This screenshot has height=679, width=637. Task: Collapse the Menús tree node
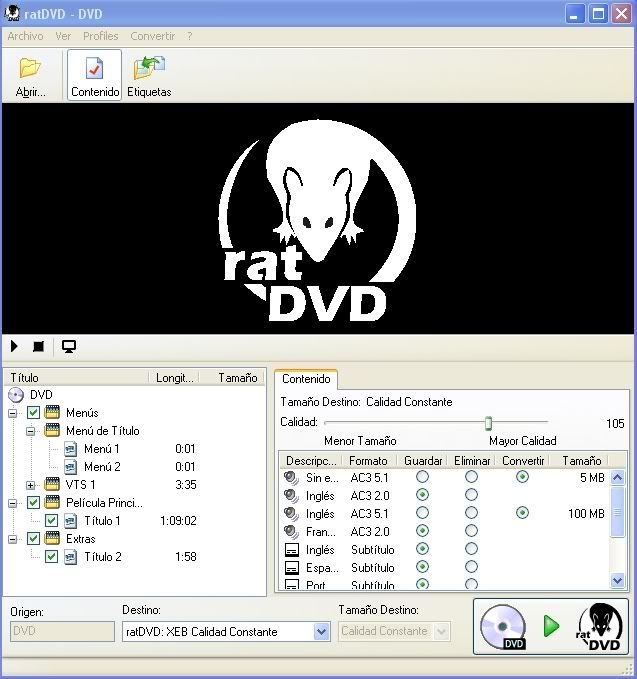(13, 413)
